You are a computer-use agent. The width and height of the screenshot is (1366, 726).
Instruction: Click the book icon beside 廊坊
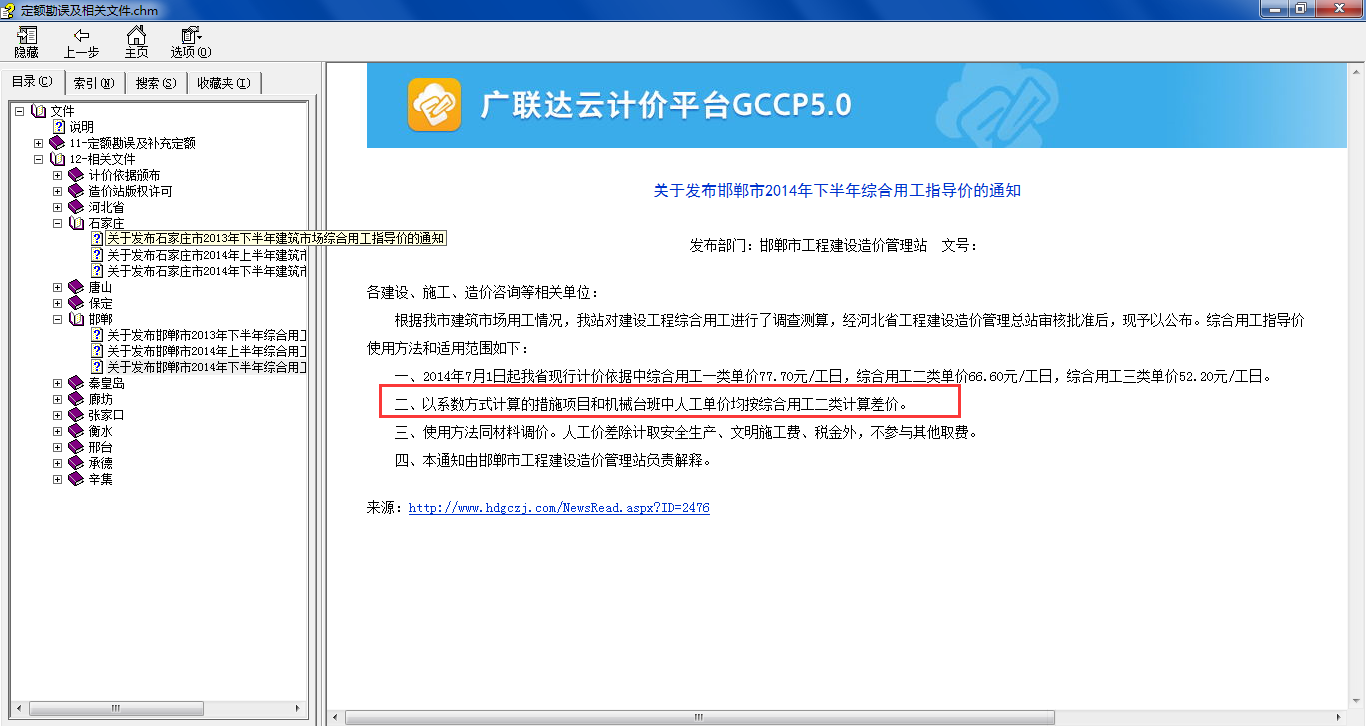(76, 399)
